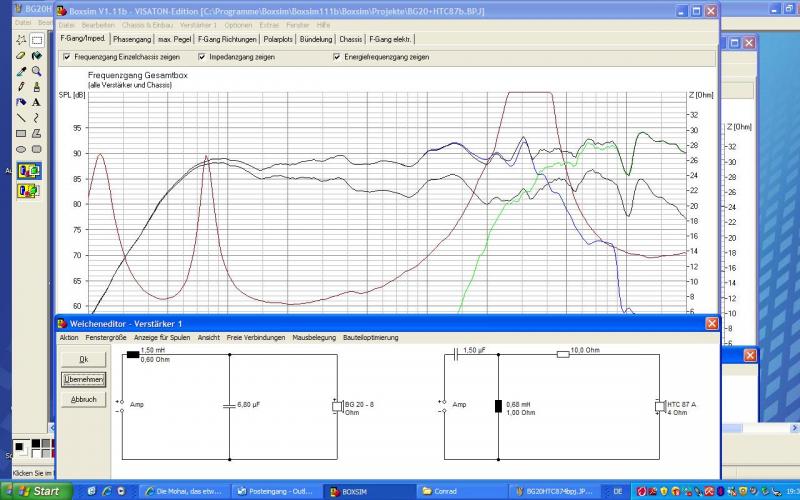Open the Bauteiloptimierung menu
Image resolution: width=800 pixels, height=500 pixels.
369,338
